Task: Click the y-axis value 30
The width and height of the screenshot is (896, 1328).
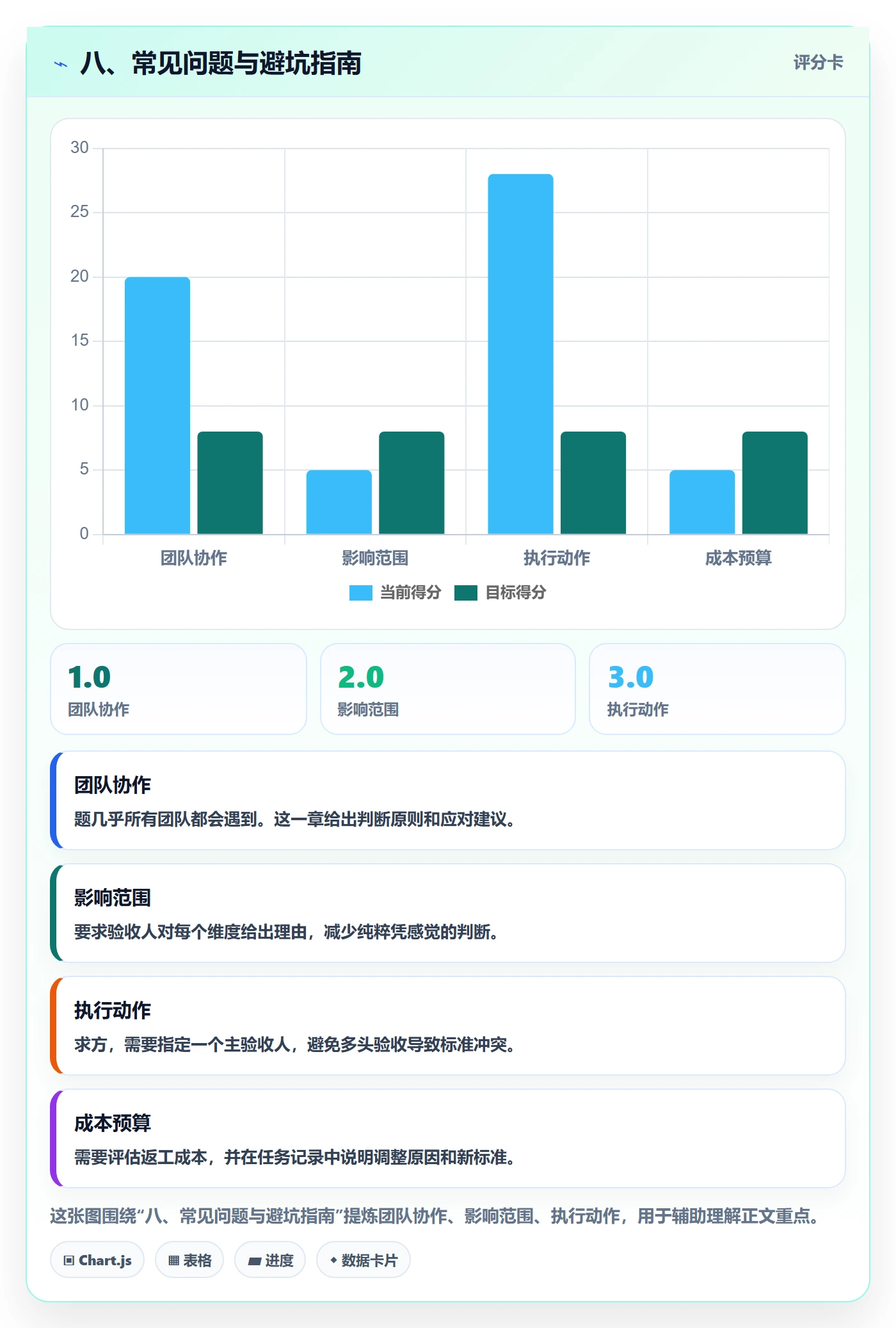Action: click(79, 148)
